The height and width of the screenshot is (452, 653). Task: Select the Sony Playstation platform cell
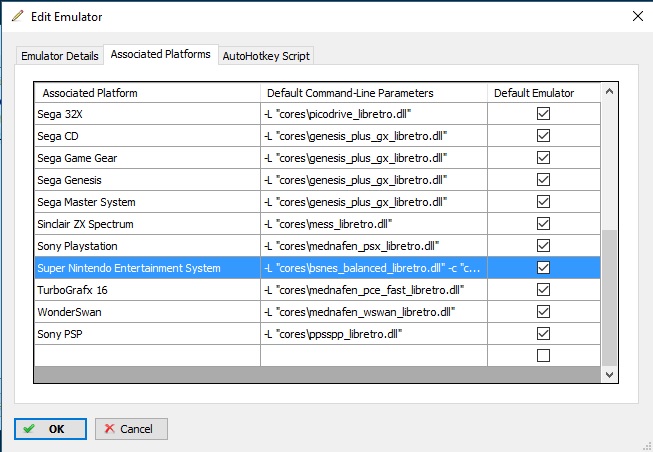tap(147, 246)
